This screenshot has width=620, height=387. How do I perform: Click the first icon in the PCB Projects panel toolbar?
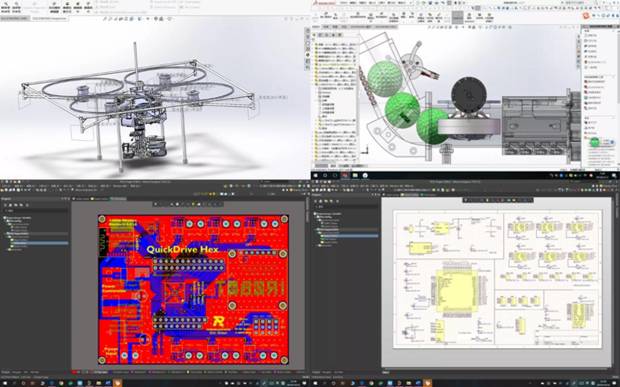[6, 205]
